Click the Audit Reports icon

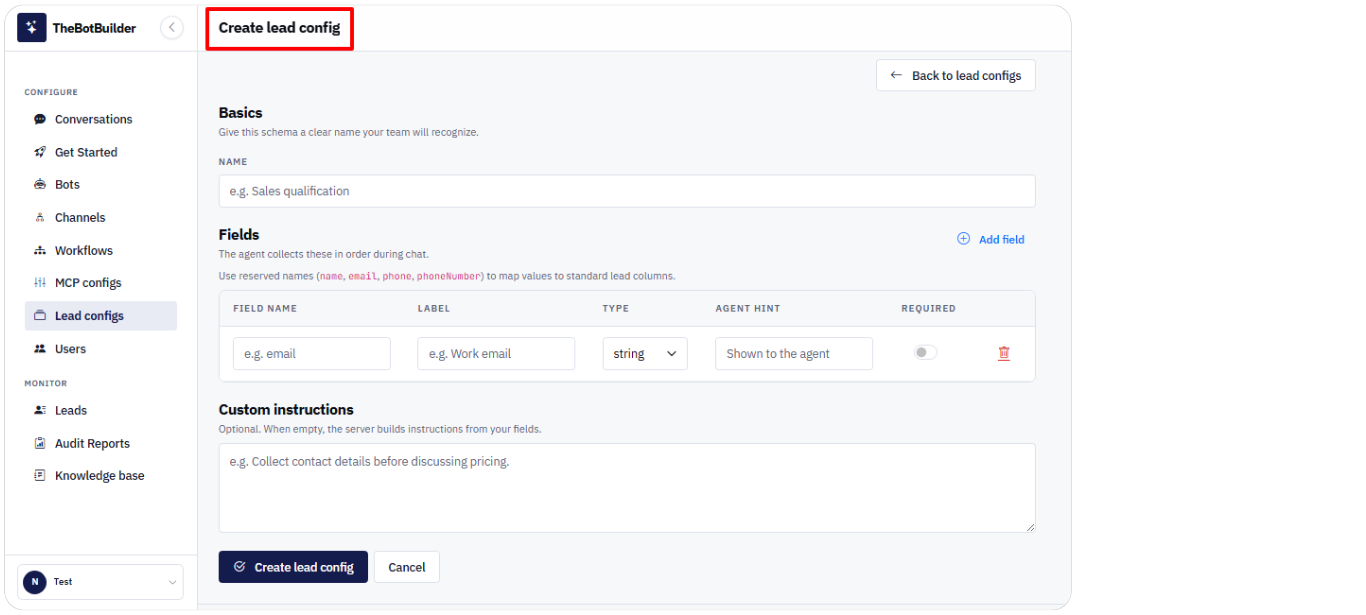click(40, 443)
